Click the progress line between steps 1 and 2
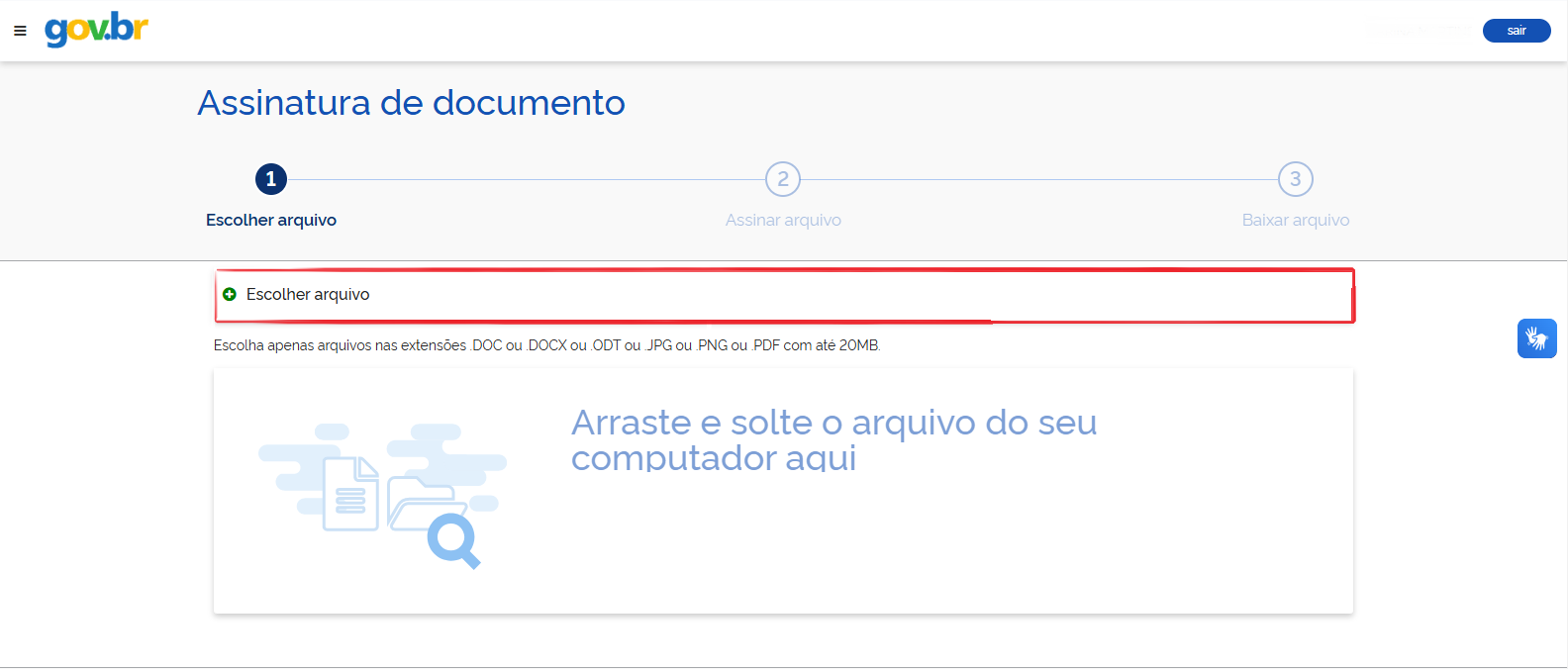Viewport: 1568px width, 669px height. tap(526, 179)
